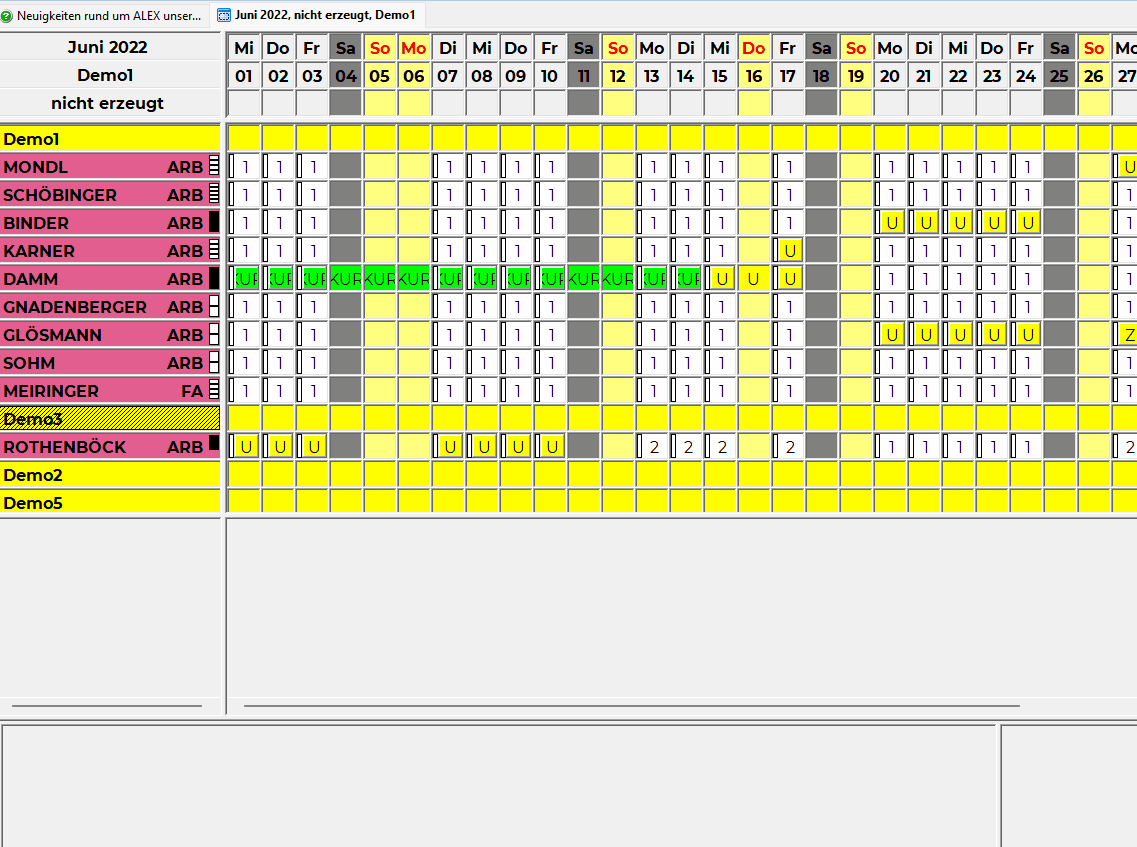The image size is (1137, 847).
Task: Select KARNER's U vacation entry on Friday 17
Action: 789,251
